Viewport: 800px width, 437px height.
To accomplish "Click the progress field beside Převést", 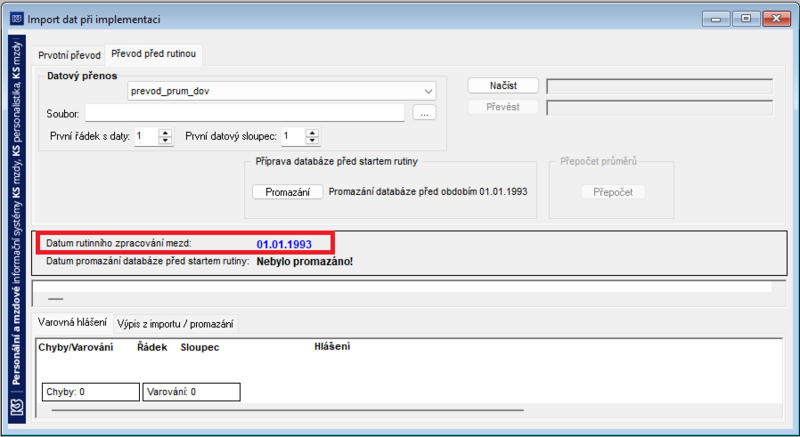I will click(660, 108).
